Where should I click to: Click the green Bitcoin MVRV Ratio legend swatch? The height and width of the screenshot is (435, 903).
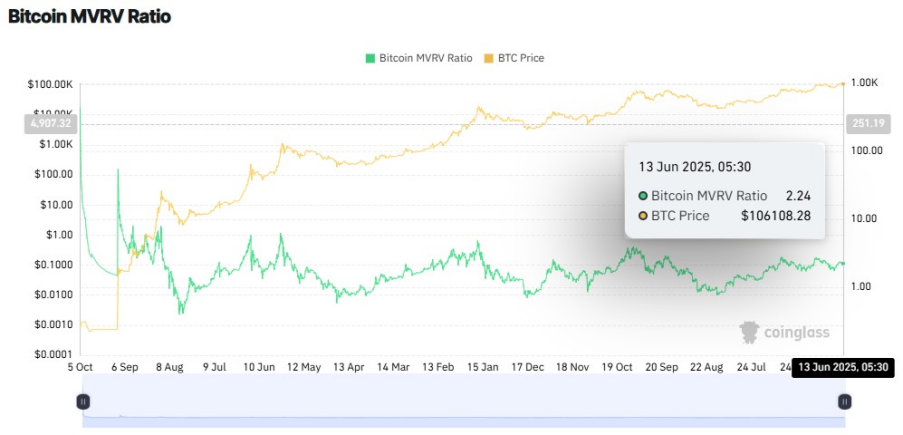[370, 58]
